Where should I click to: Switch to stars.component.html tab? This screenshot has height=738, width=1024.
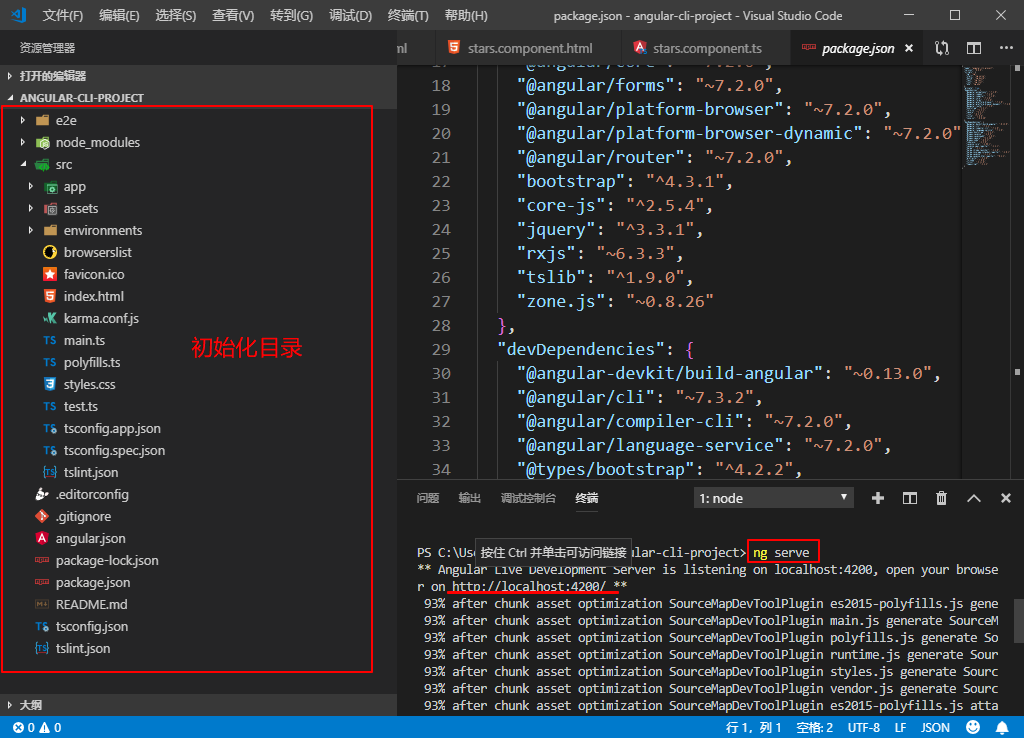coord(530,48)
